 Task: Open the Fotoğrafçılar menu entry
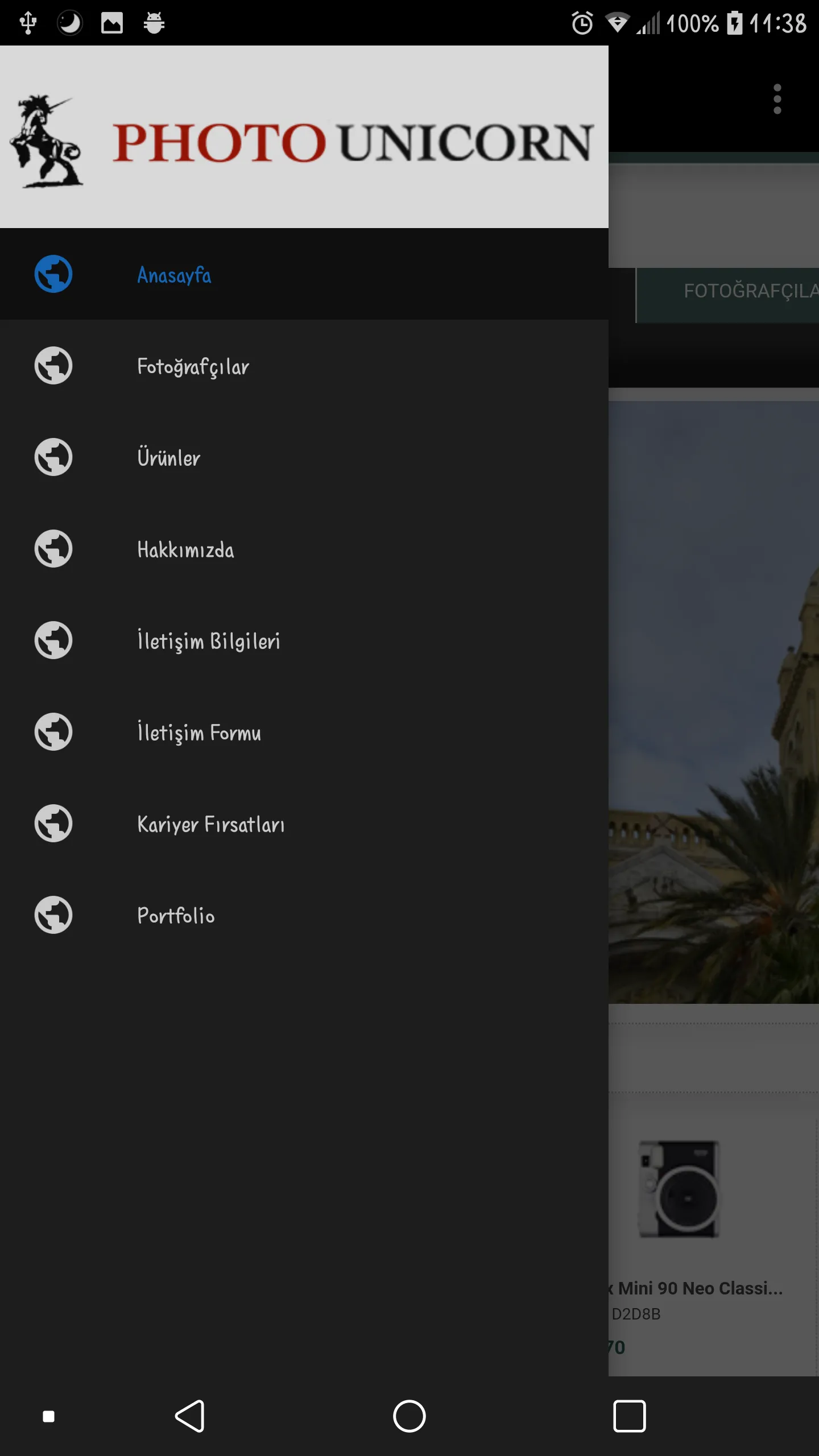(304, 366)
